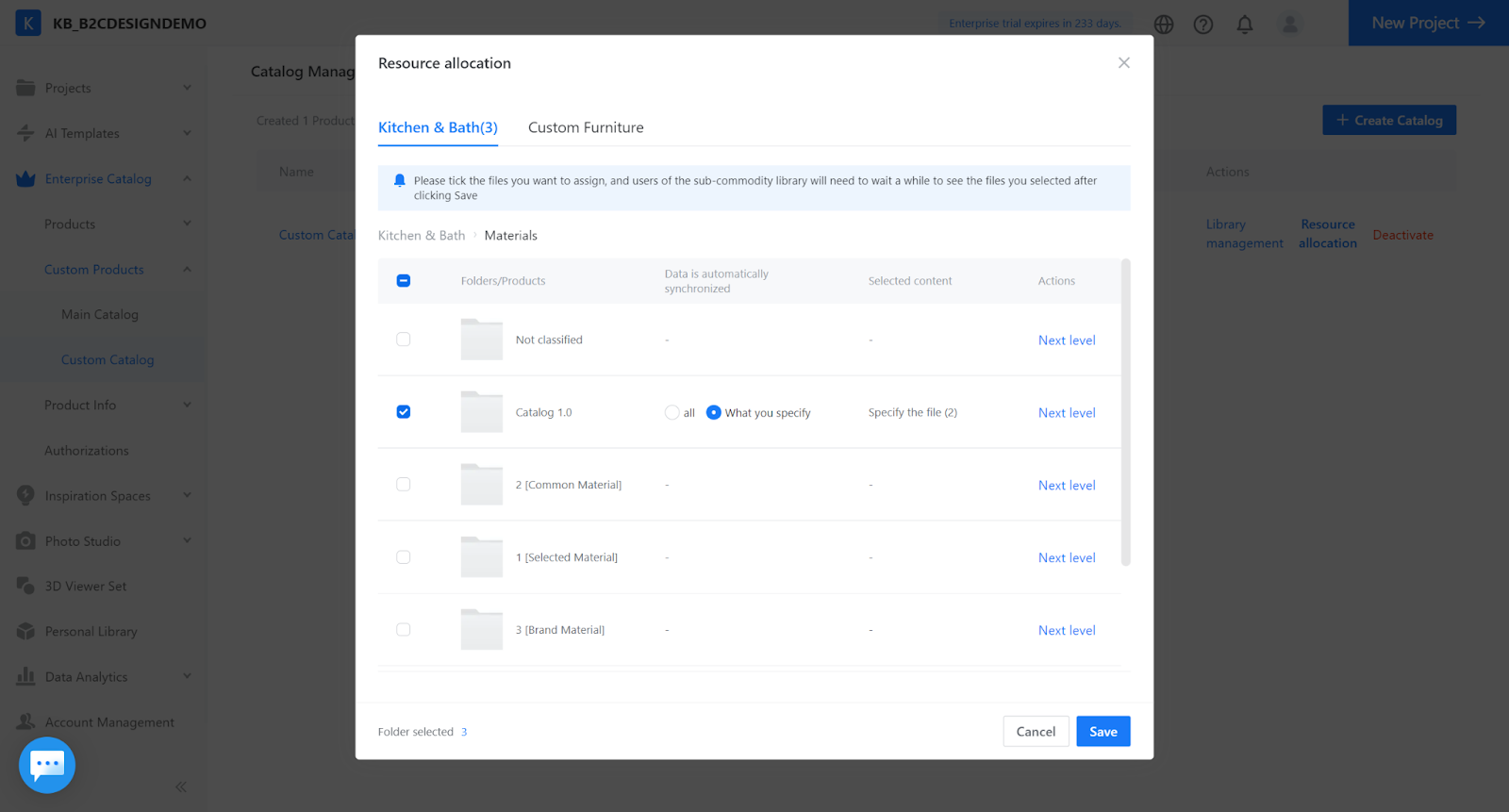The width and height of the screenshot is (1509, 812).
Task: Click the New Project button
Action: (x=1429, y=23)
